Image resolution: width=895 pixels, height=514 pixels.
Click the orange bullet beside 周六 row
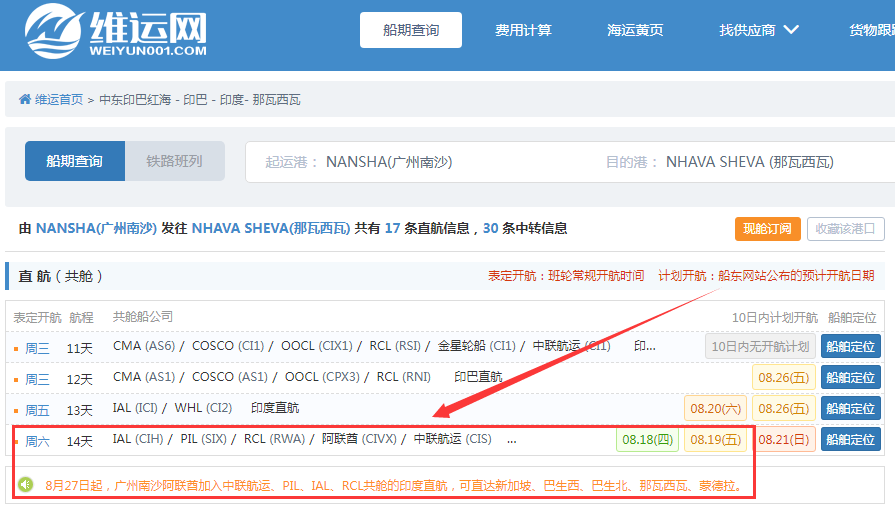pyautogui.click(x=16, y=441)
